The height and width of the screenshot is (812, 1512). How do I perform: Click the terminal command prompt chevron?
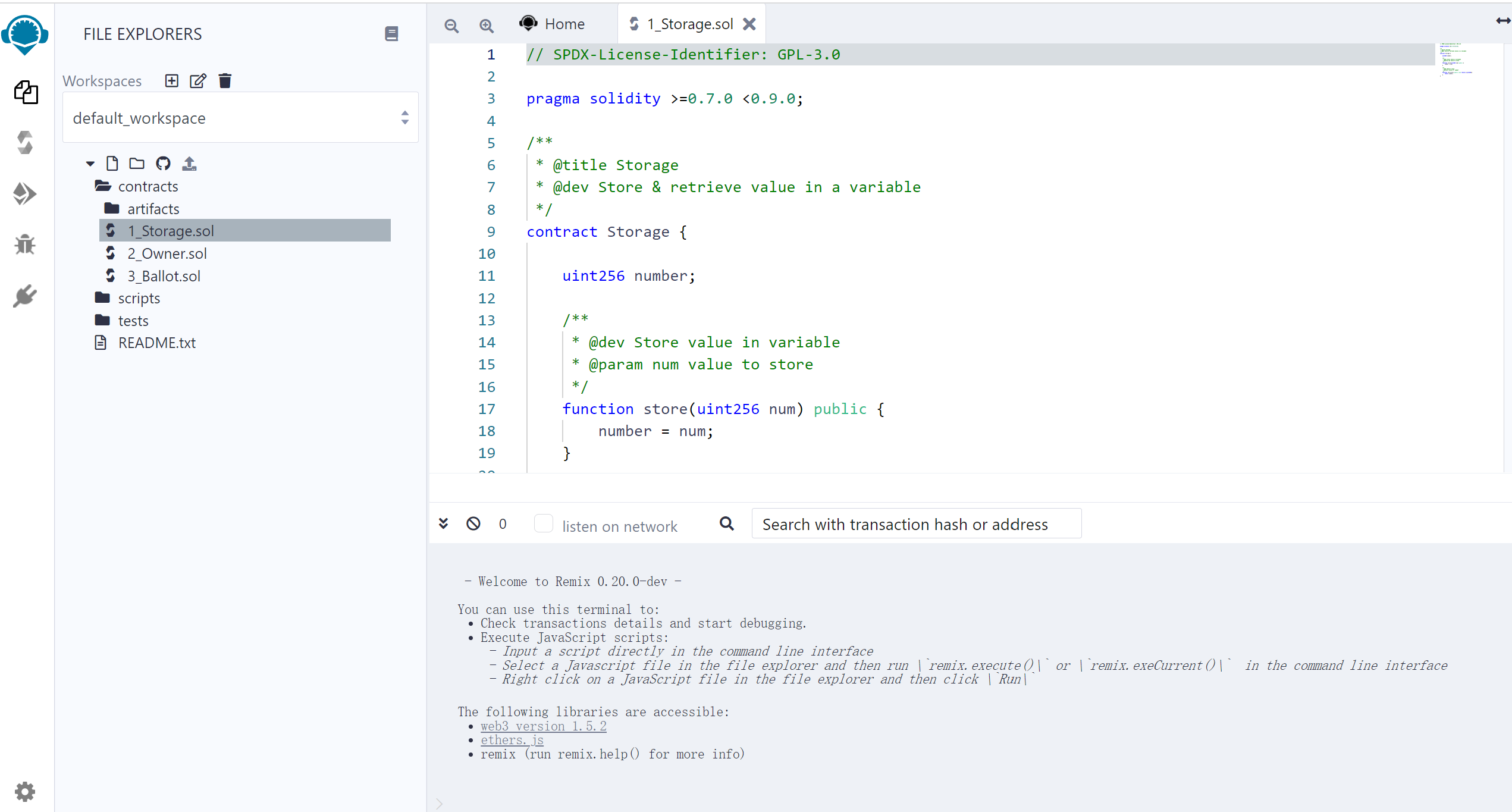tap(440, 803)
